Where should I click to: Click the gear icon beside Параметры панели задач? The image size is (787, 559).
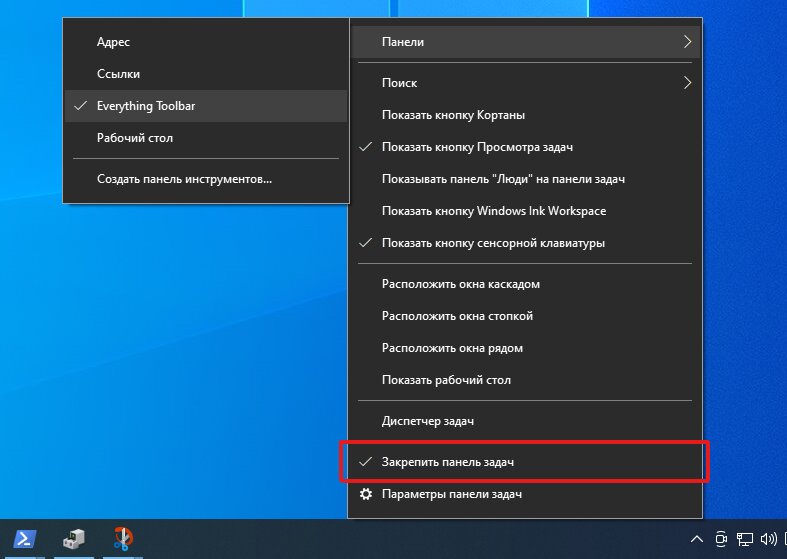[x=366, y=494]
